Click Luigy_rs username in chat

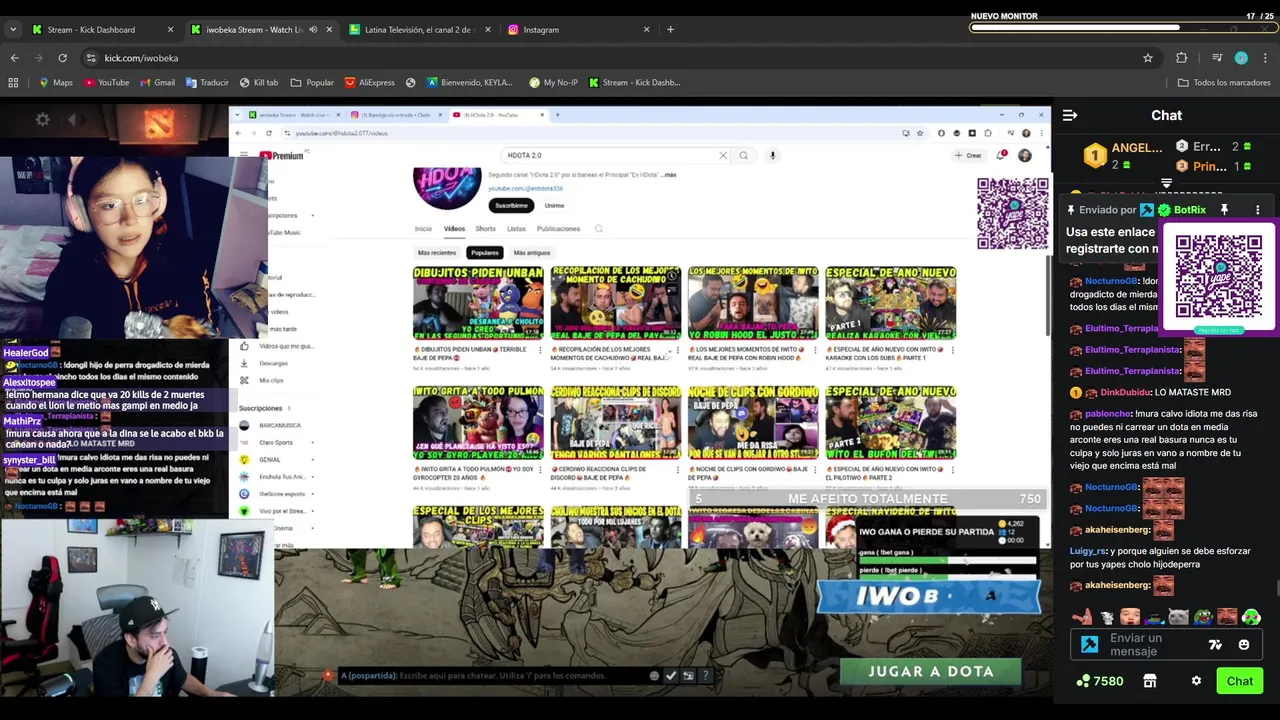click(x=1087, y=551)
